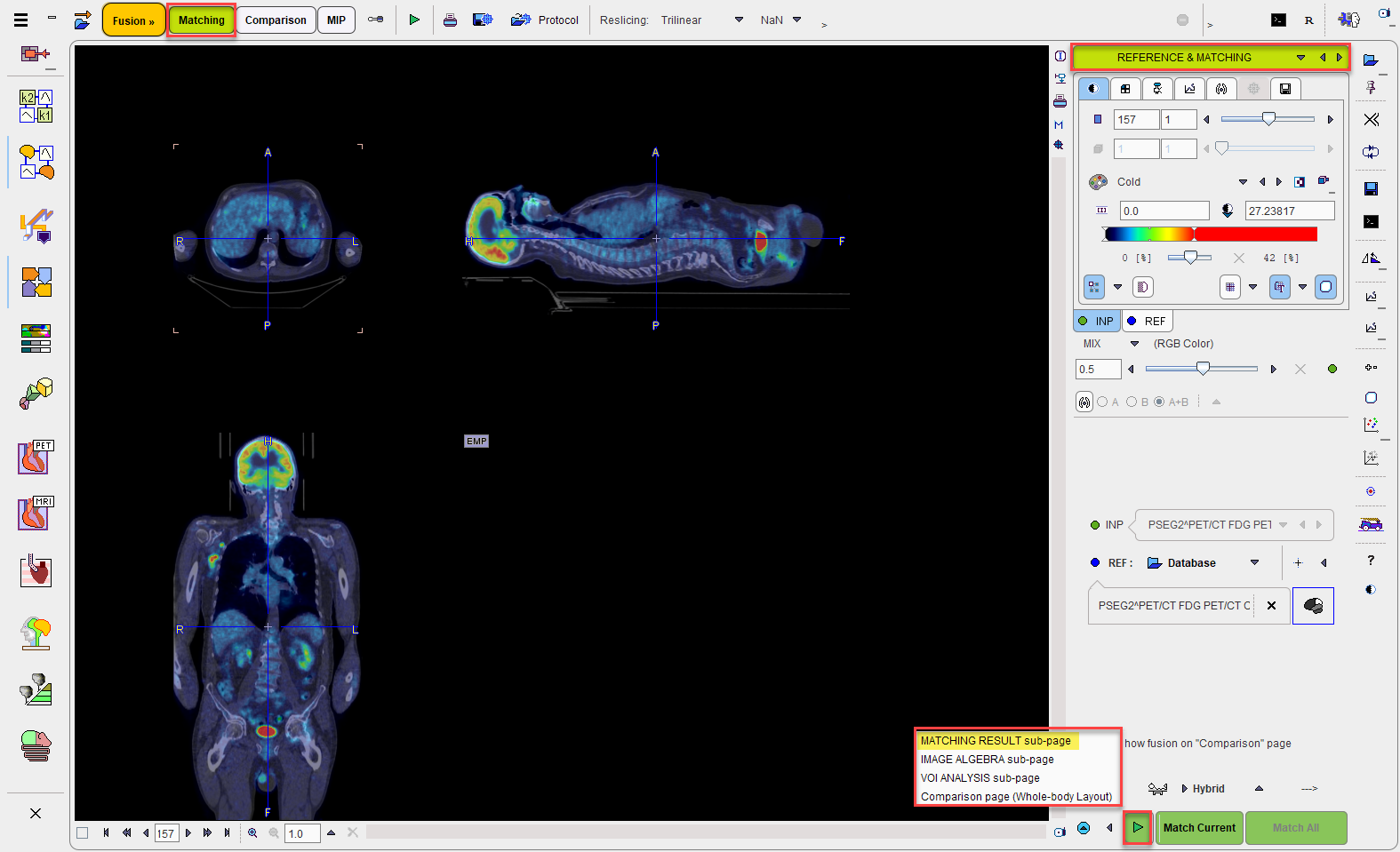The height and width of the screenshot is (852, 1400).
Task: Choose Comparison page (Whole-body Layout) entry
Action: click(x=1016, y=797)
